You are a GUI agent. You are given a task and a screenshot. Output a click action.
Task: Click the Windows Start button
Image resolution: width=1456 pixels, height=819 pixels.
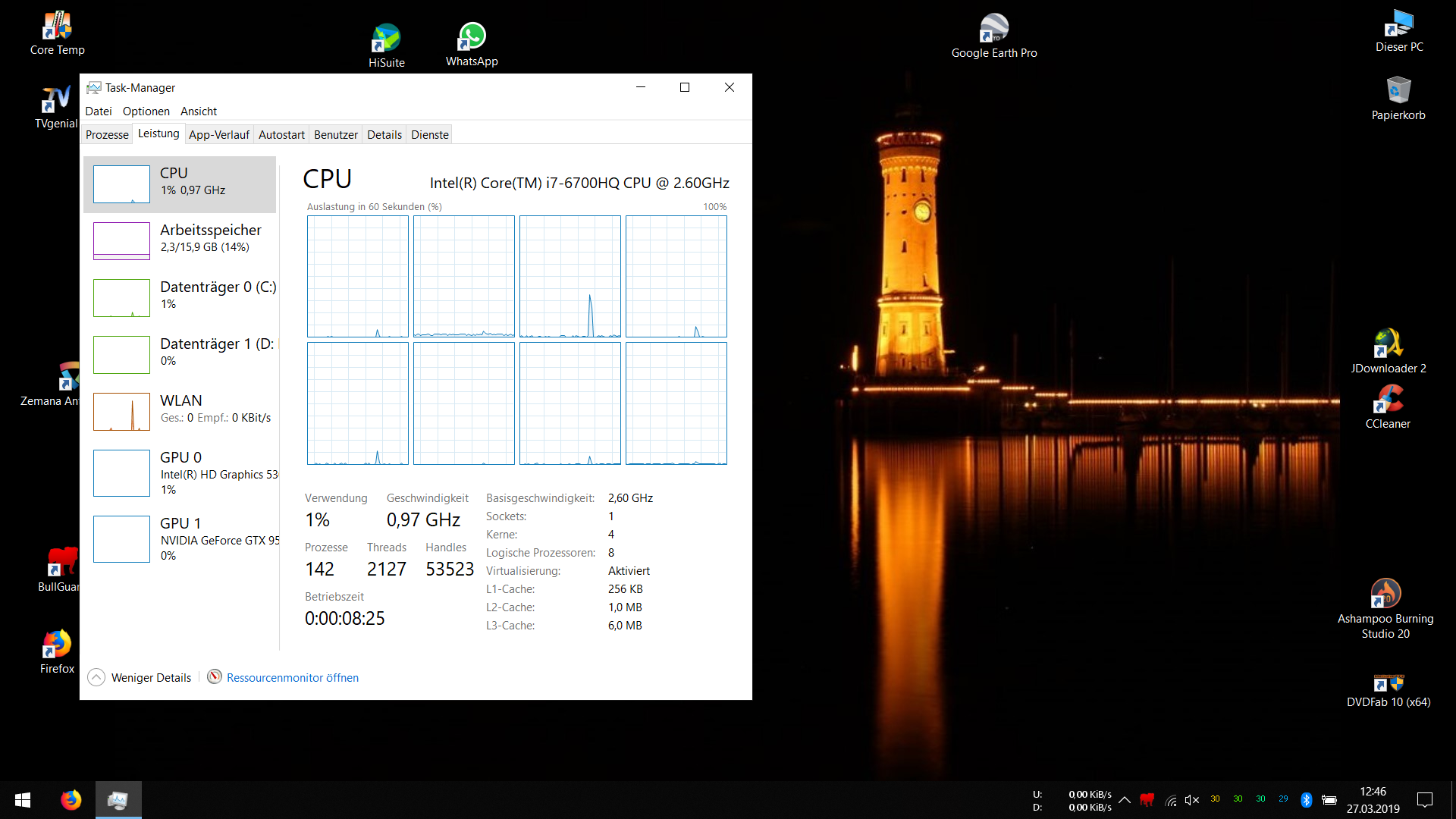click(x=23, y=800)
